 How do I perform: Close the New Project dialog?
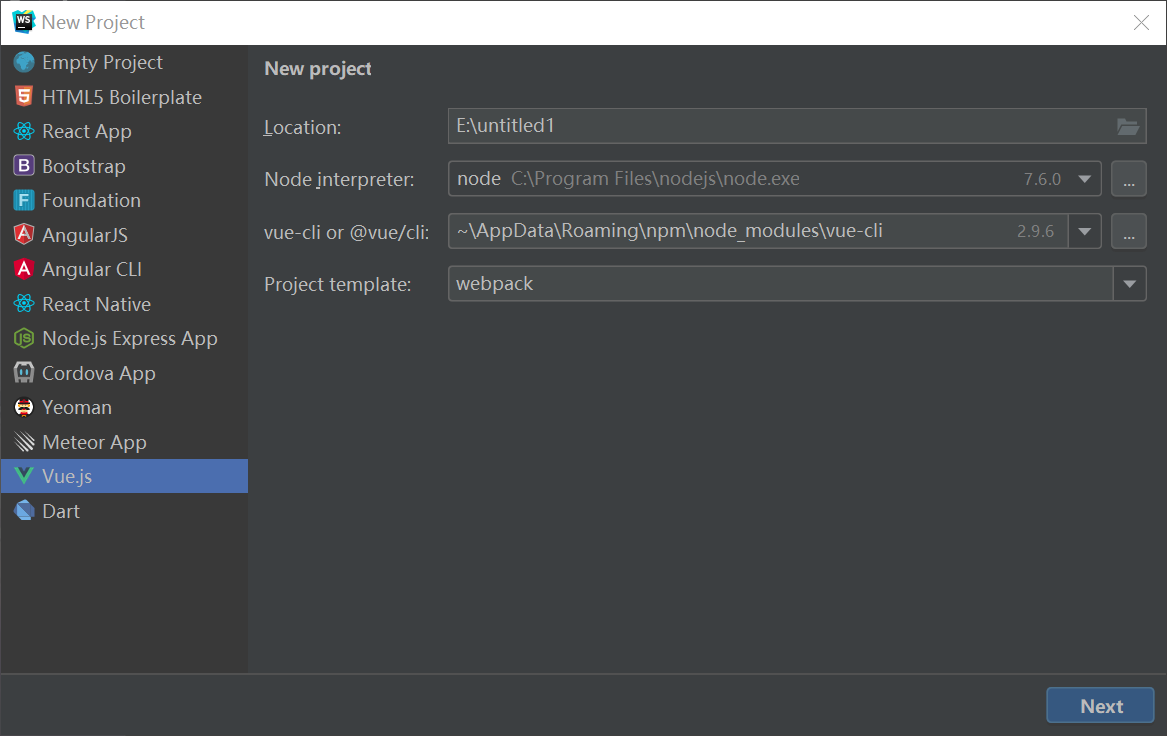point(1141,22)
